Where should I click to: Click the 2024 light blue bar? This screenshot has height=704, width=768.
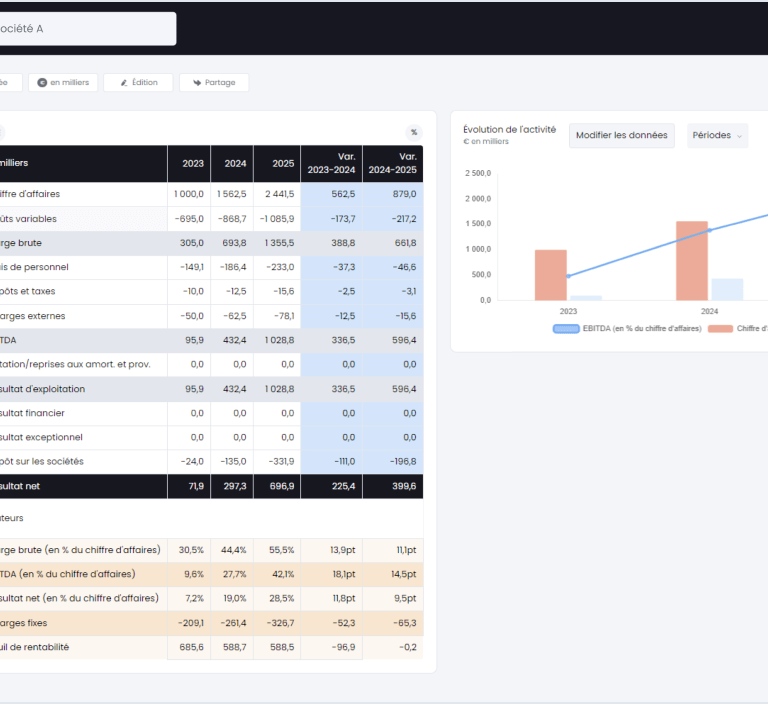pos(727,290)
